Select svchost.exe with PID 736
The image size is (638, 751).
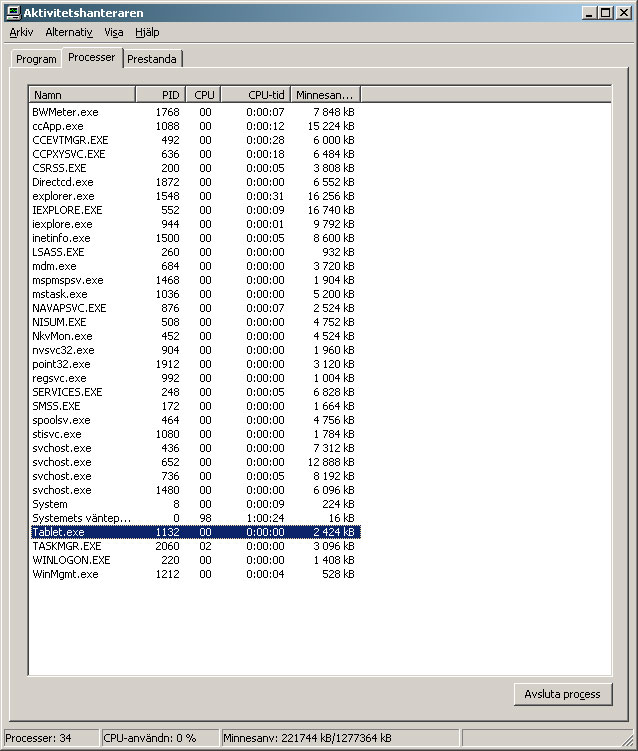pyautogui.click(x=195, y=476)
